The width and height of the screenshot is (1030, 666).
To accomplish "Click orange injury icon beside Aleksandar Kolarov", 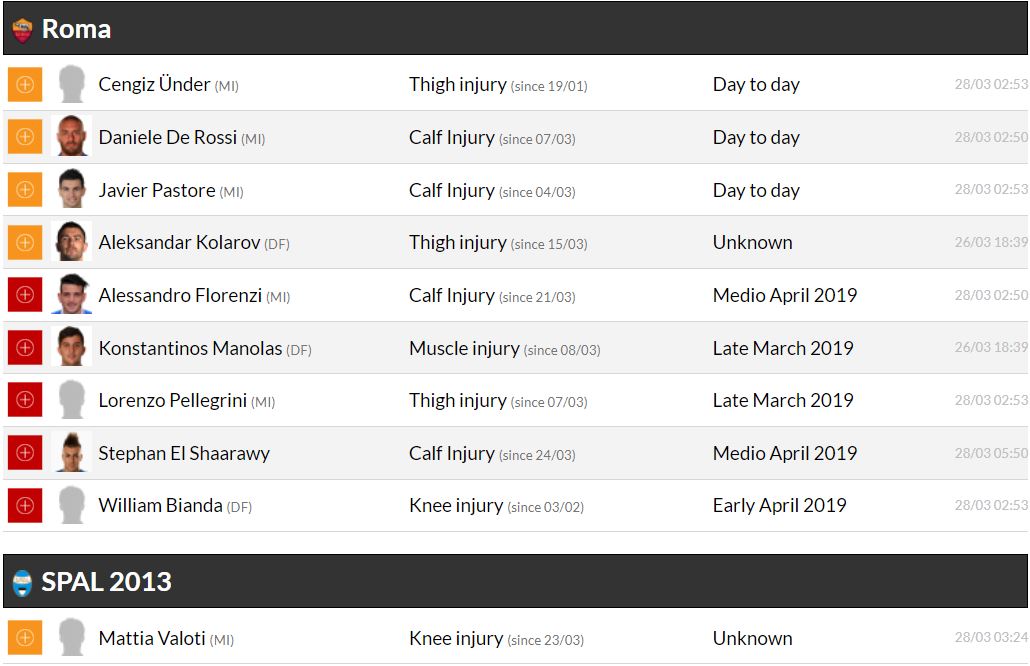I will tap(25, 242).
